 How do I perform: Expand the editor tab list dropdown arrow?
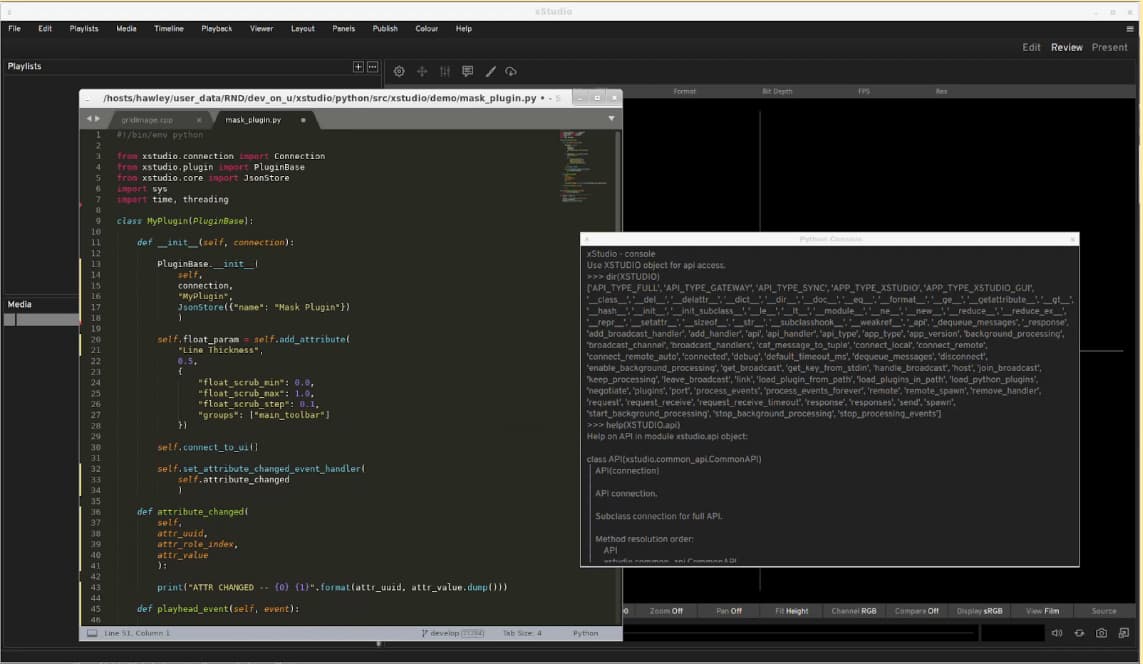pos(611,118)
